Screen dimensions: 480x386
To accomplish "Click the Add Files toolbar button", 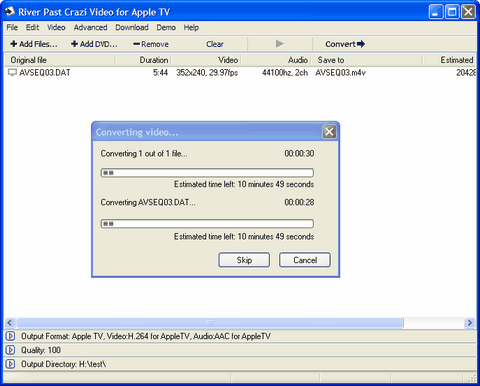I will click(x=34, y=44).
